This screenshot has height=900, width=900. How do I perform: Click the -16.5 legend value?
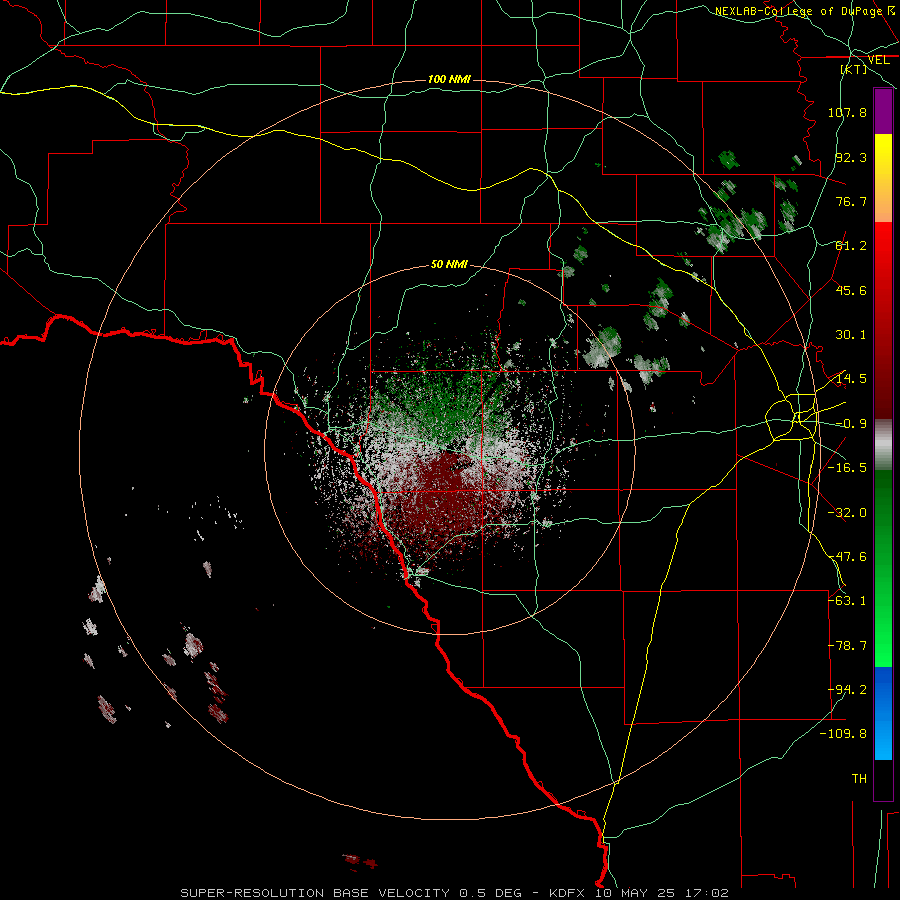847,468
